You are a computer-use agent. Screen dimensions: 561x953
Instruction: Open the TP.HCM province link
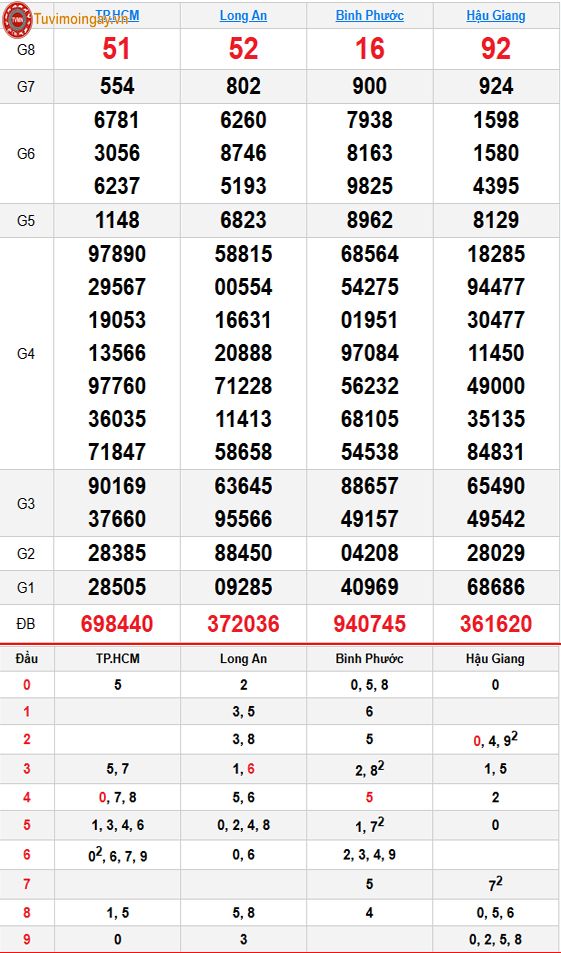click(x=117, y=15)
